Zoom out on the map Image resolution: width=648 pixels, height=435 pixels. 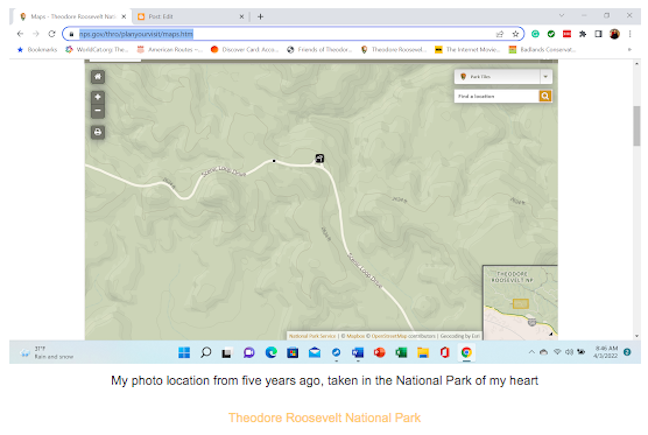[x=97, y=111]
